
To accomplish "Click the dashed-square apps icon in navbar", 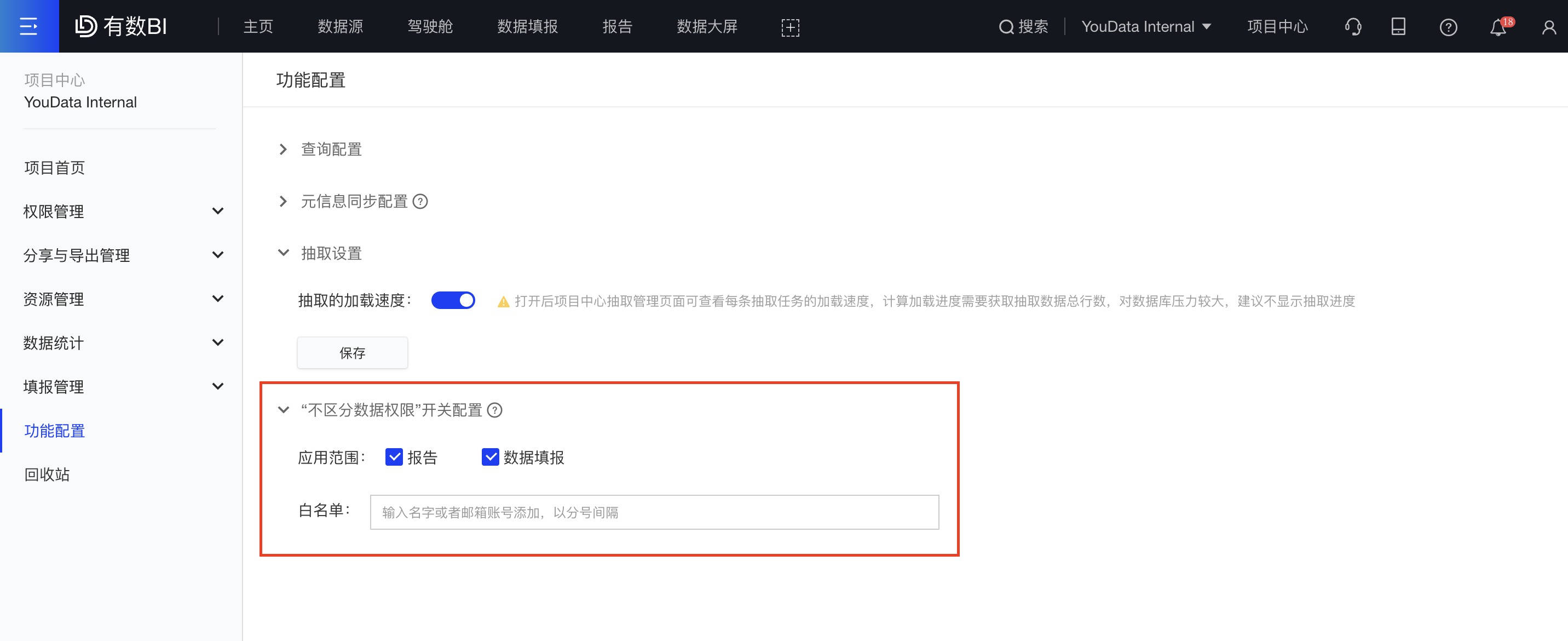I will [x=789, y=26].
